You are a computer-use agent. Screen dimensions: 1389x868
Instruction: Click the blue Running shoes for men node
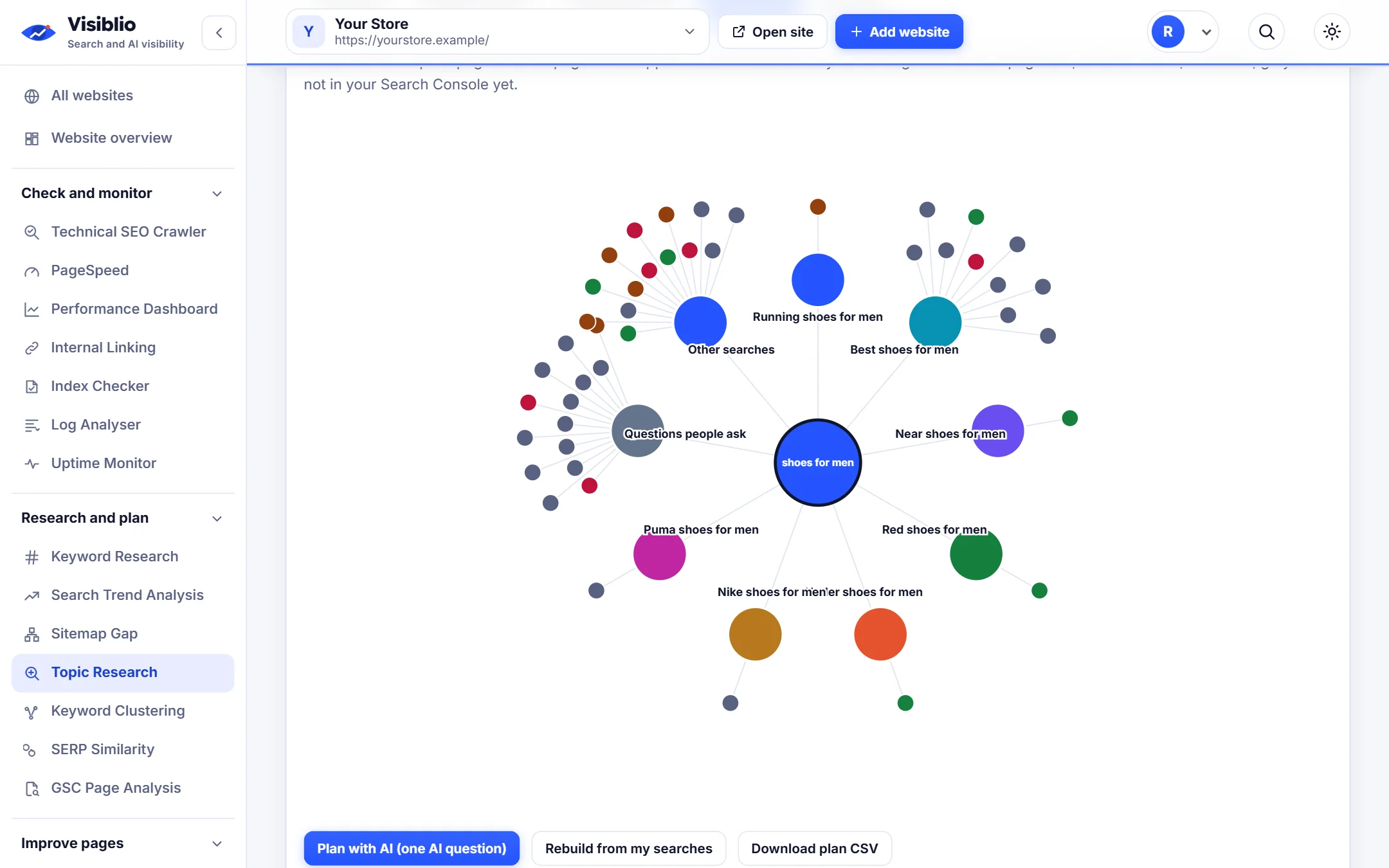(x=818, y=280)
